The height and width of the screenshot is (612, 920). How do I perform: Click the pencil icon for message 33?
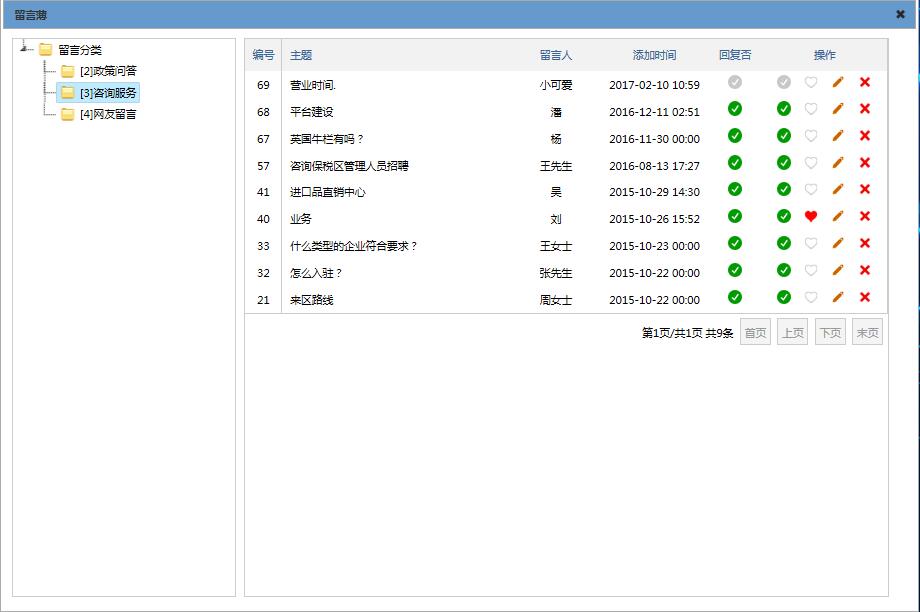[838, 243]
